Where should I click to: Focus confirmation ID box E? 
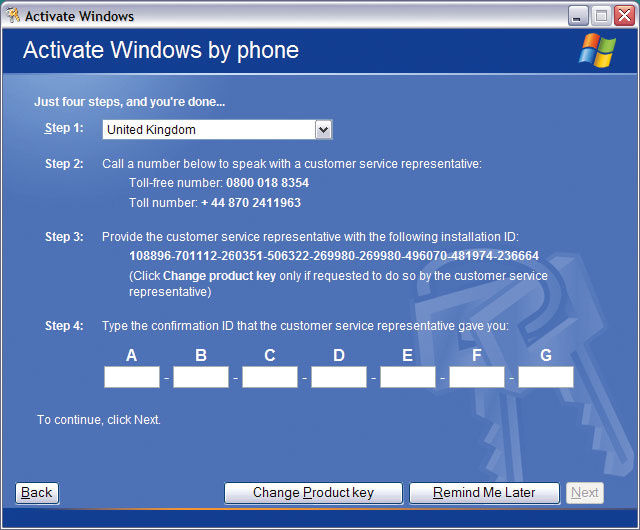click(x=408, y=377)
